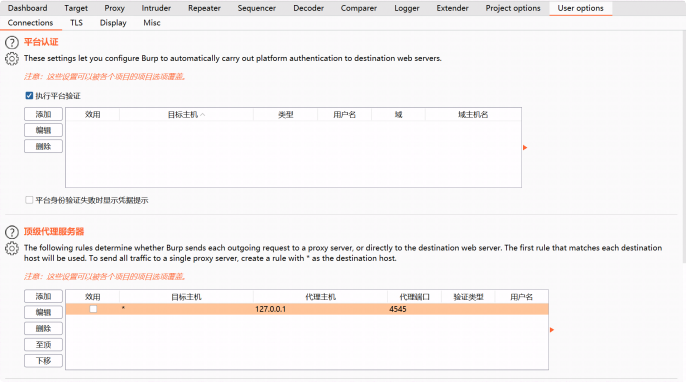Click 用户名 column header in authentication table
This screenshot has height=382, width=686.
344,115
